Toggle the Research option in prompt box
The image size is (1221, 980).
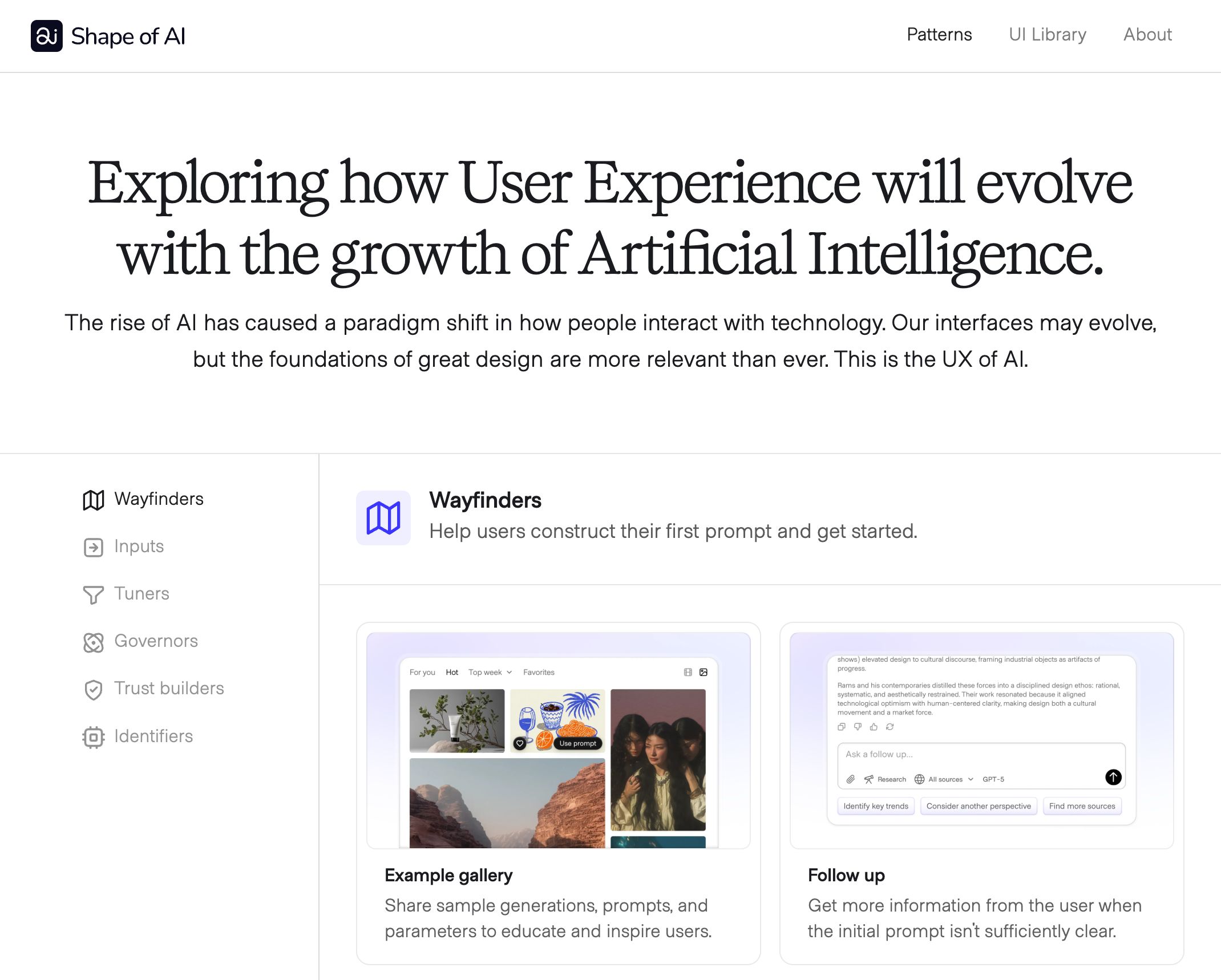tap(885, 779)
